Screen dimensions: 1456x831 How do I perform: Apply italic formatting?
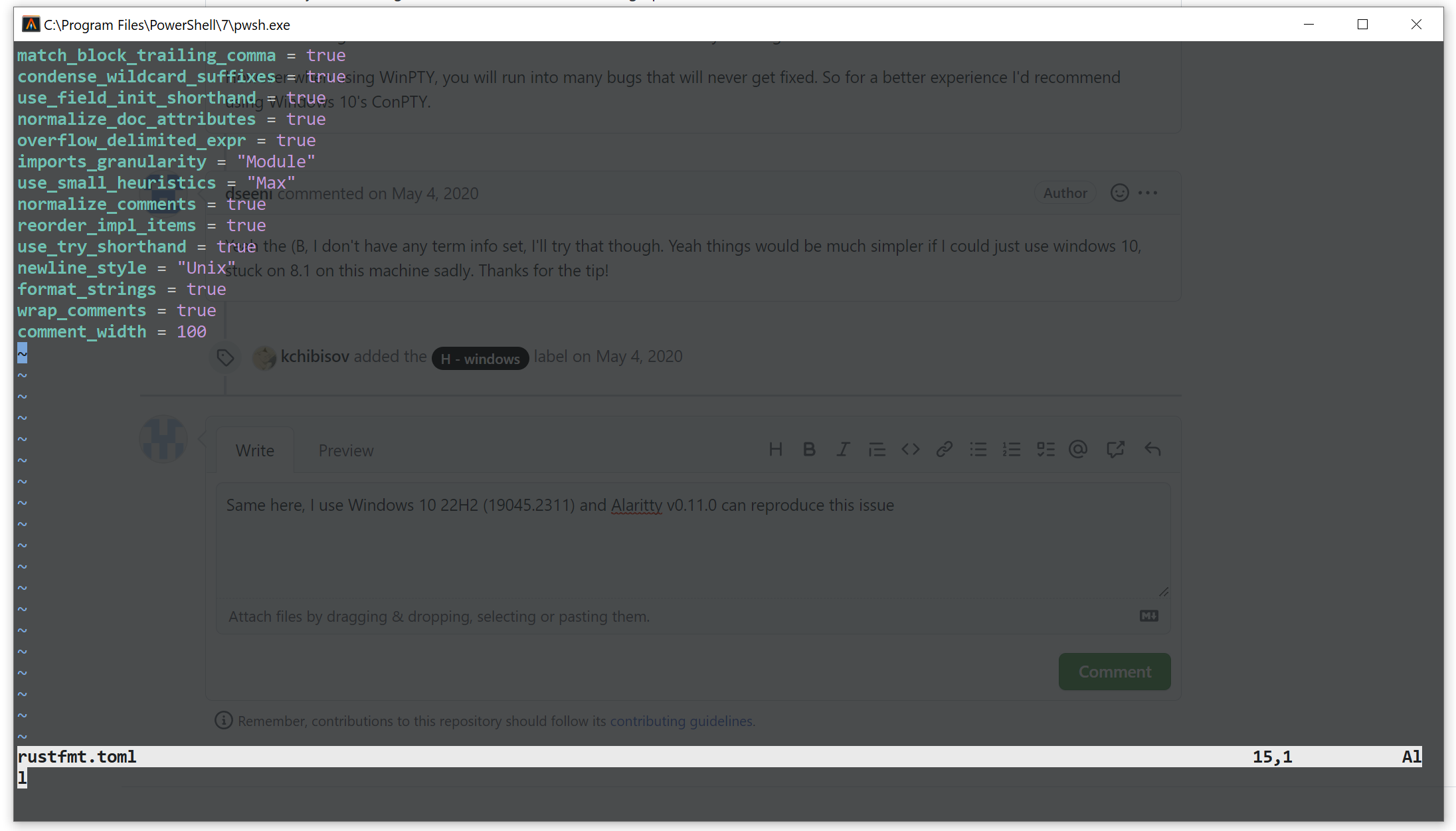[x=843, y=449]
